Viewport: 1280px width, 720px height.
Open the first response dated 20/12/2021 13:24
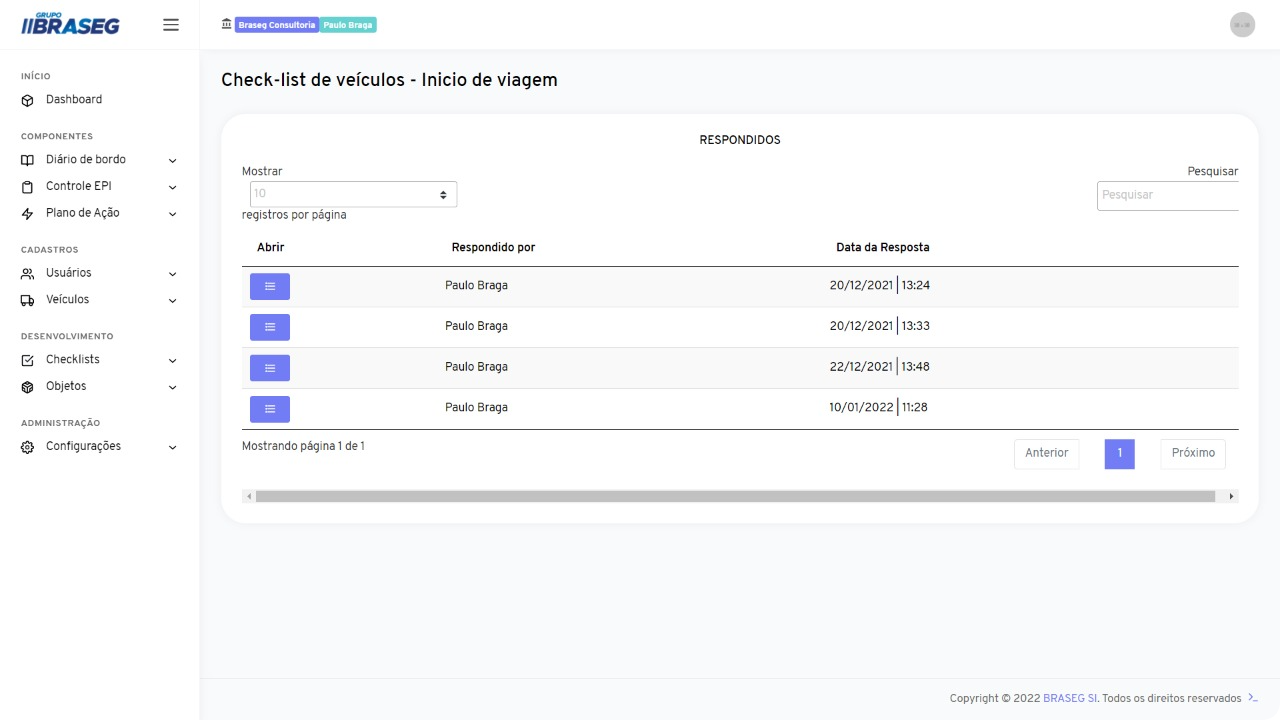pos(269,286)
